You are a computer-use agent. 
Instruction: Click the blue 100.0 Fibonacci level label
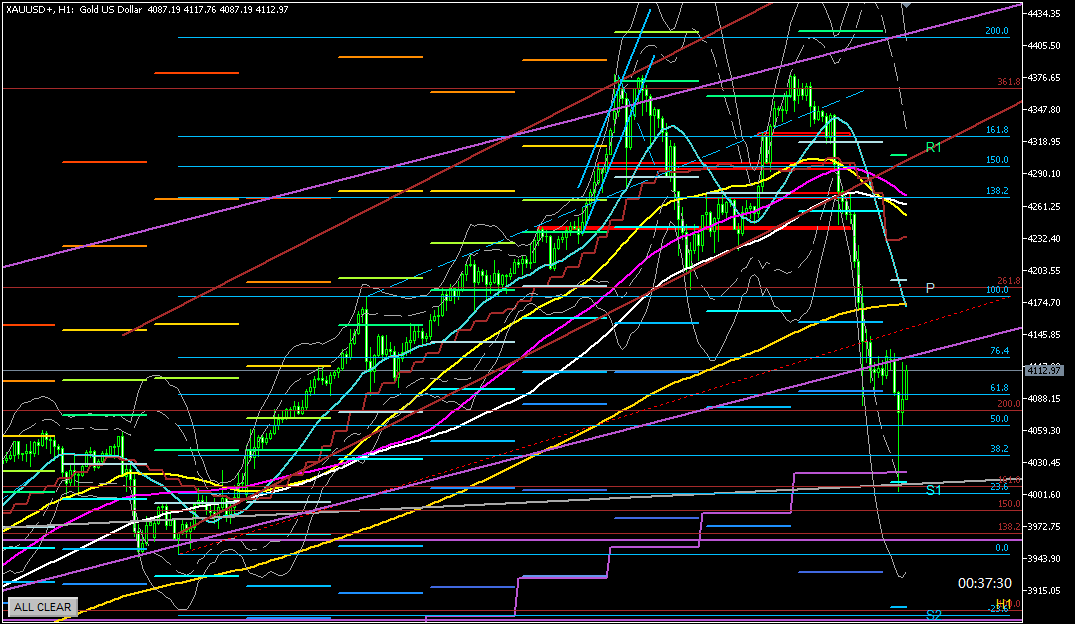tap(995, 290)
